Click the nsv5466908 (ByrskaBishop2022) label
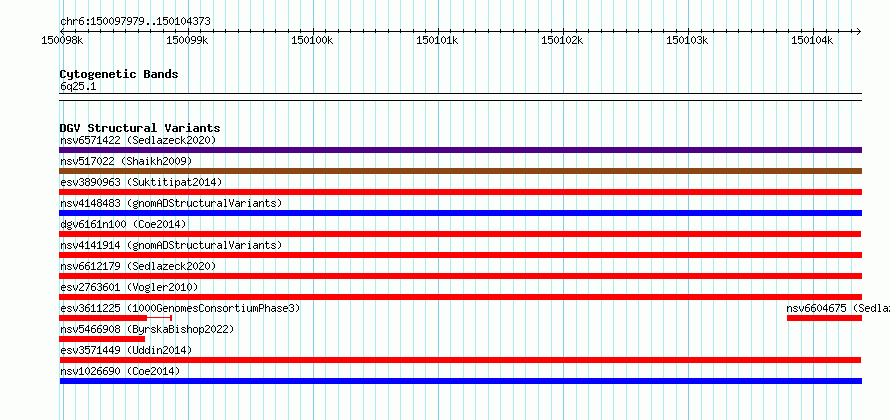 point(147,329)
